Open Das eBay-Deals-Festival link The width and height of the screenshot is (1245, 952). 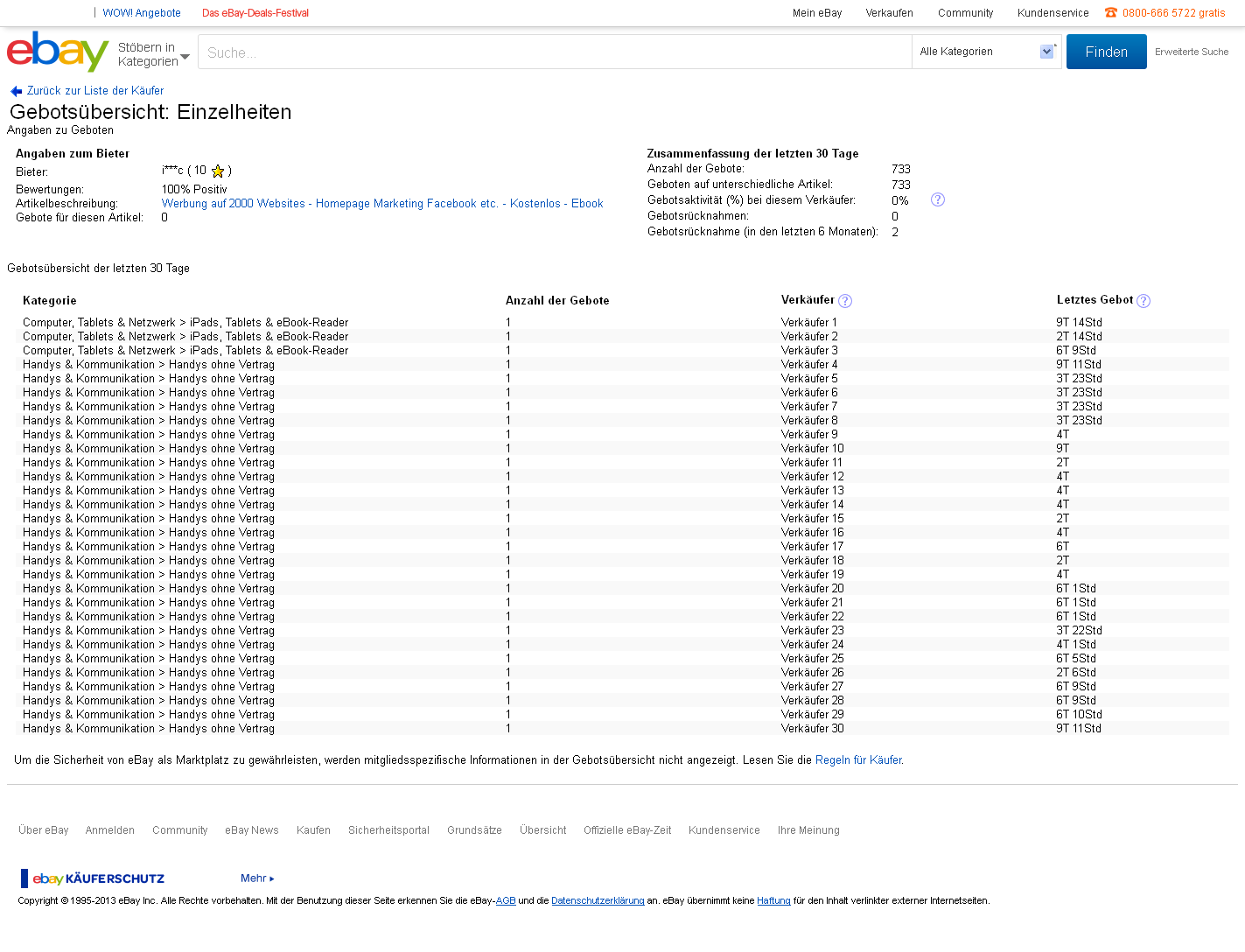(x=255, y=13)
